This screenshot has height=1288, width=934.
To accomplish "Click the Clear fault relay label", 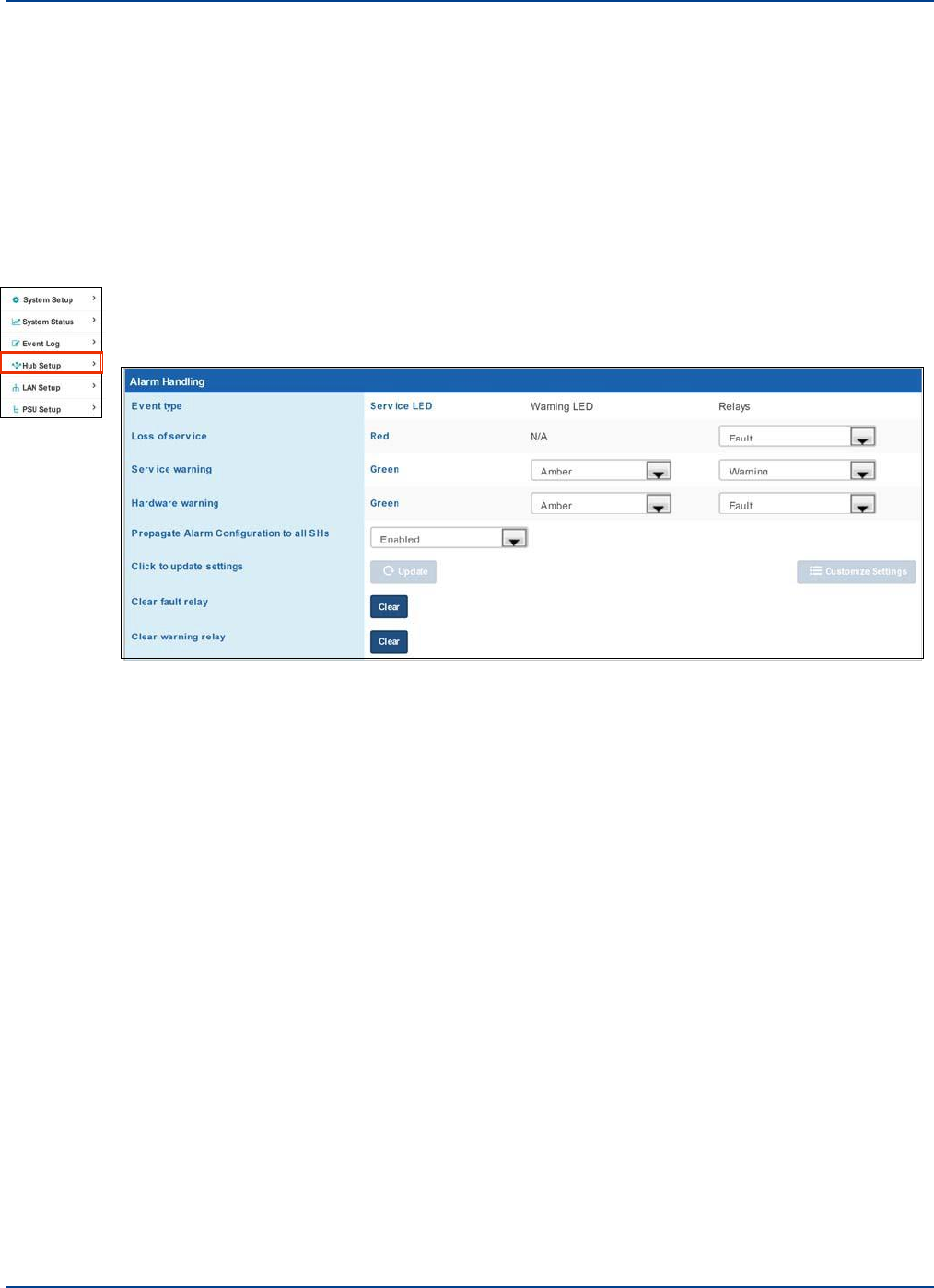I will [x=169, y=602].
